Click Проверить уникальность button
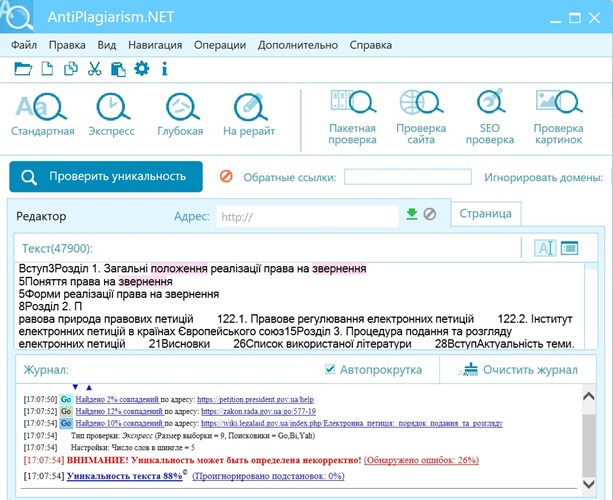The height and width of the screenshot is (500, 613). coord(106,177)
